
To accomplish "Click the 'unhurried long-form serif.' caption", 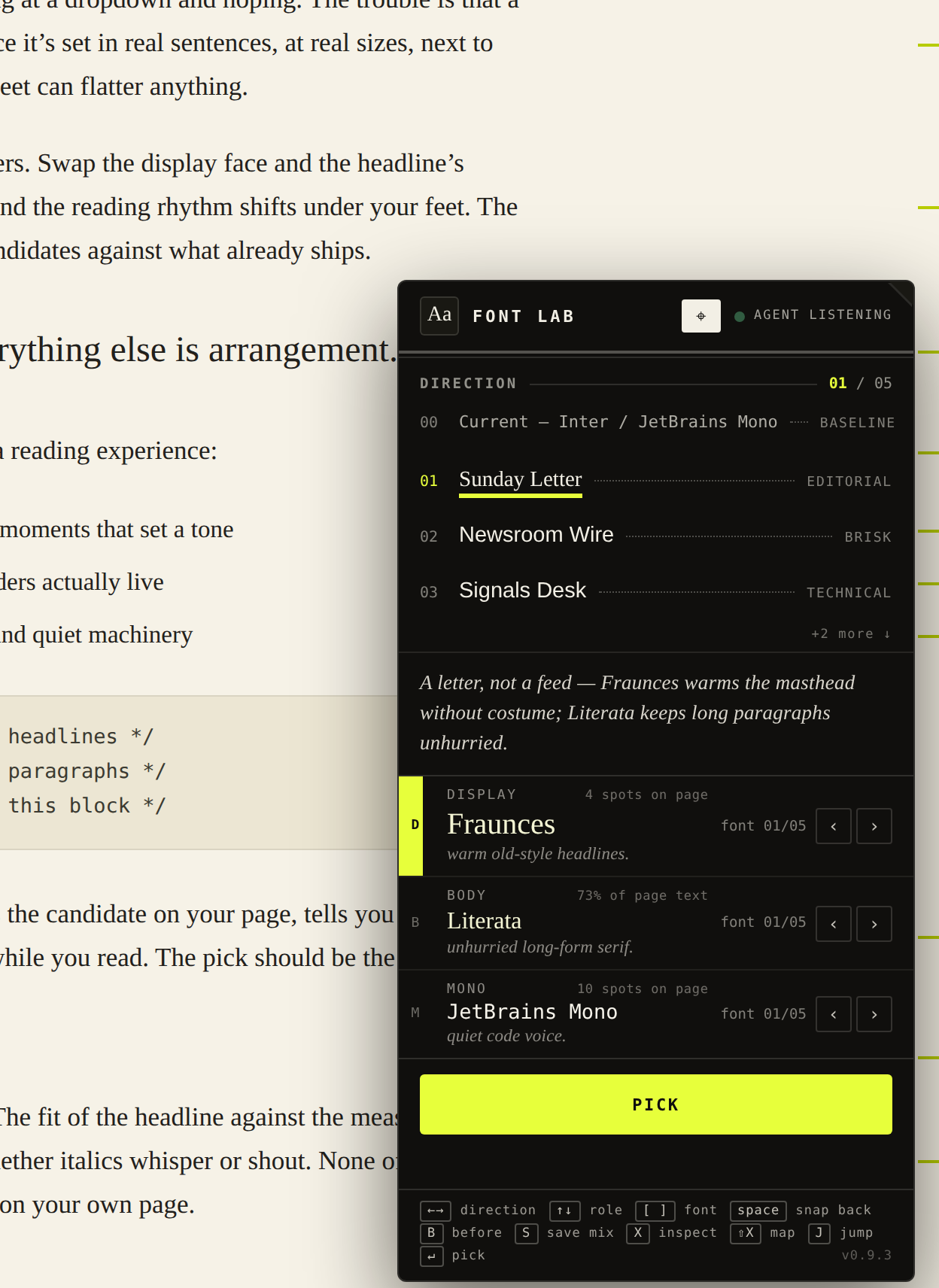I will pyautogui.click(x=539, y=946).
